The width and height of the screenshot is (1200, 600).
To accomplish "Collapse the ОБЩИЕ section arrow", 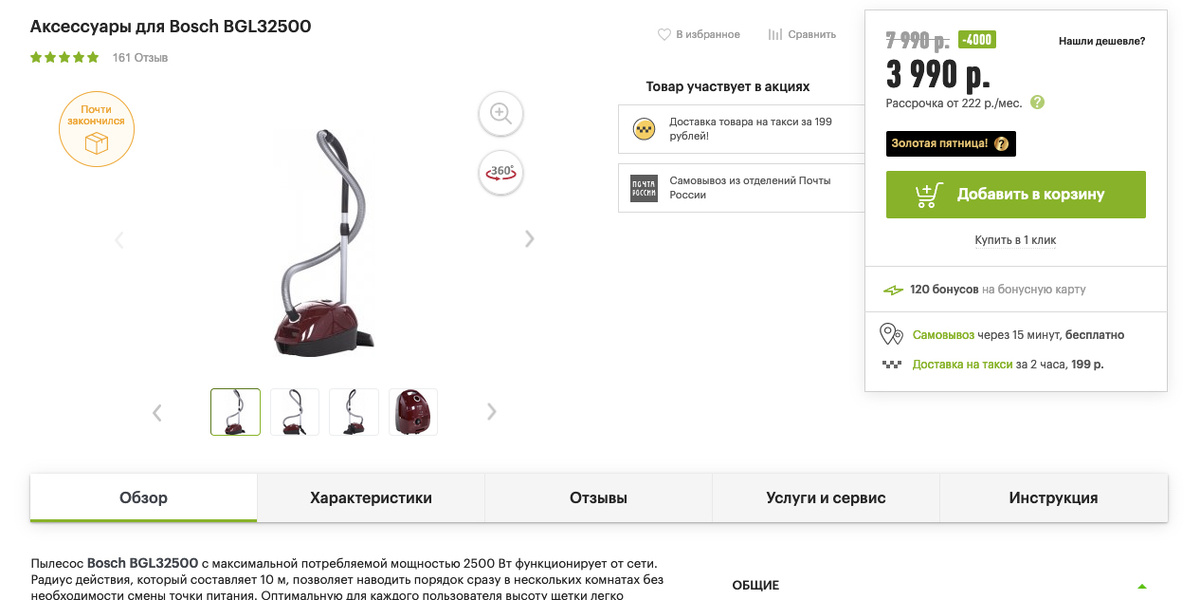I will click(1142, 586).
